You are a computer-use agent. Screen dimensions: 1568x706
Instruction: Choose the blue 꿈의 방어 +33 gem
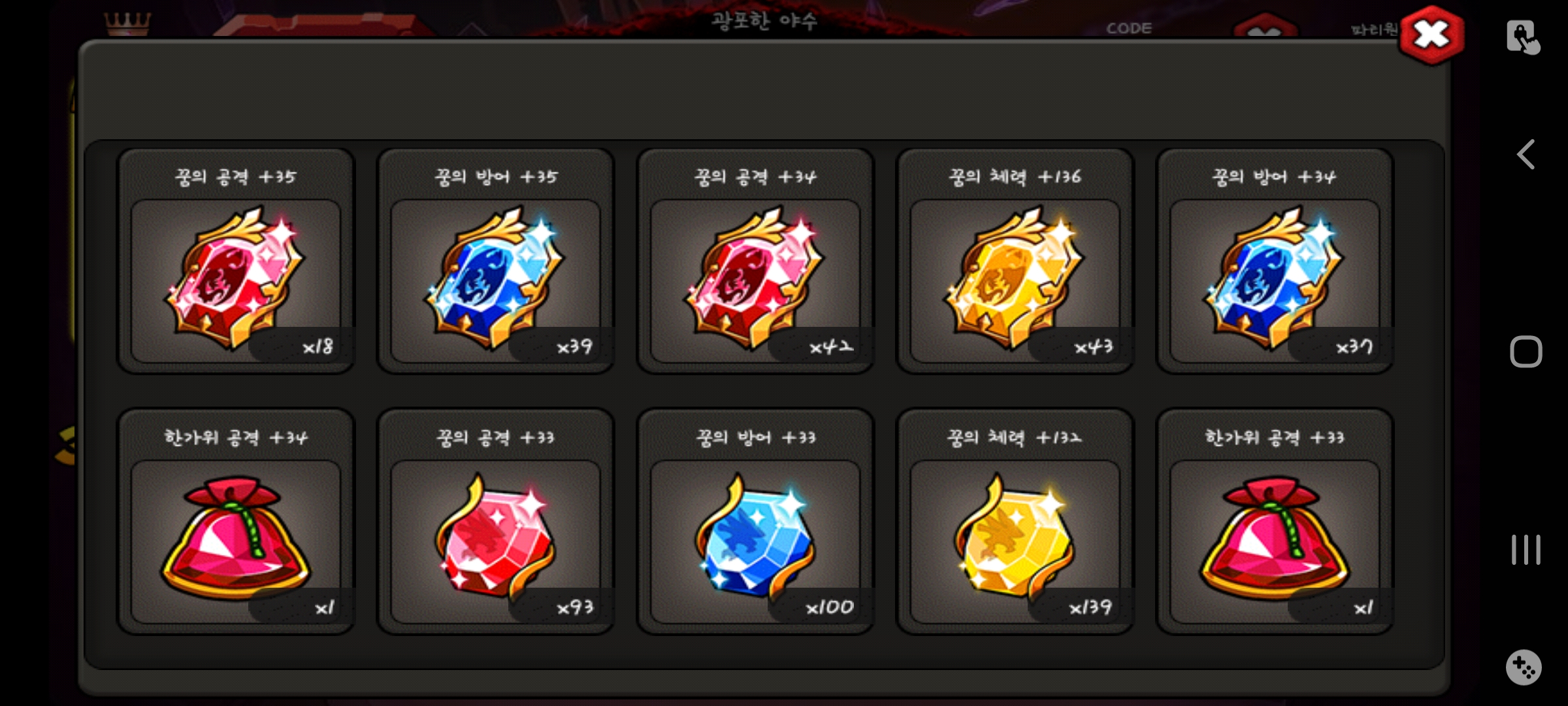[755, 522]
